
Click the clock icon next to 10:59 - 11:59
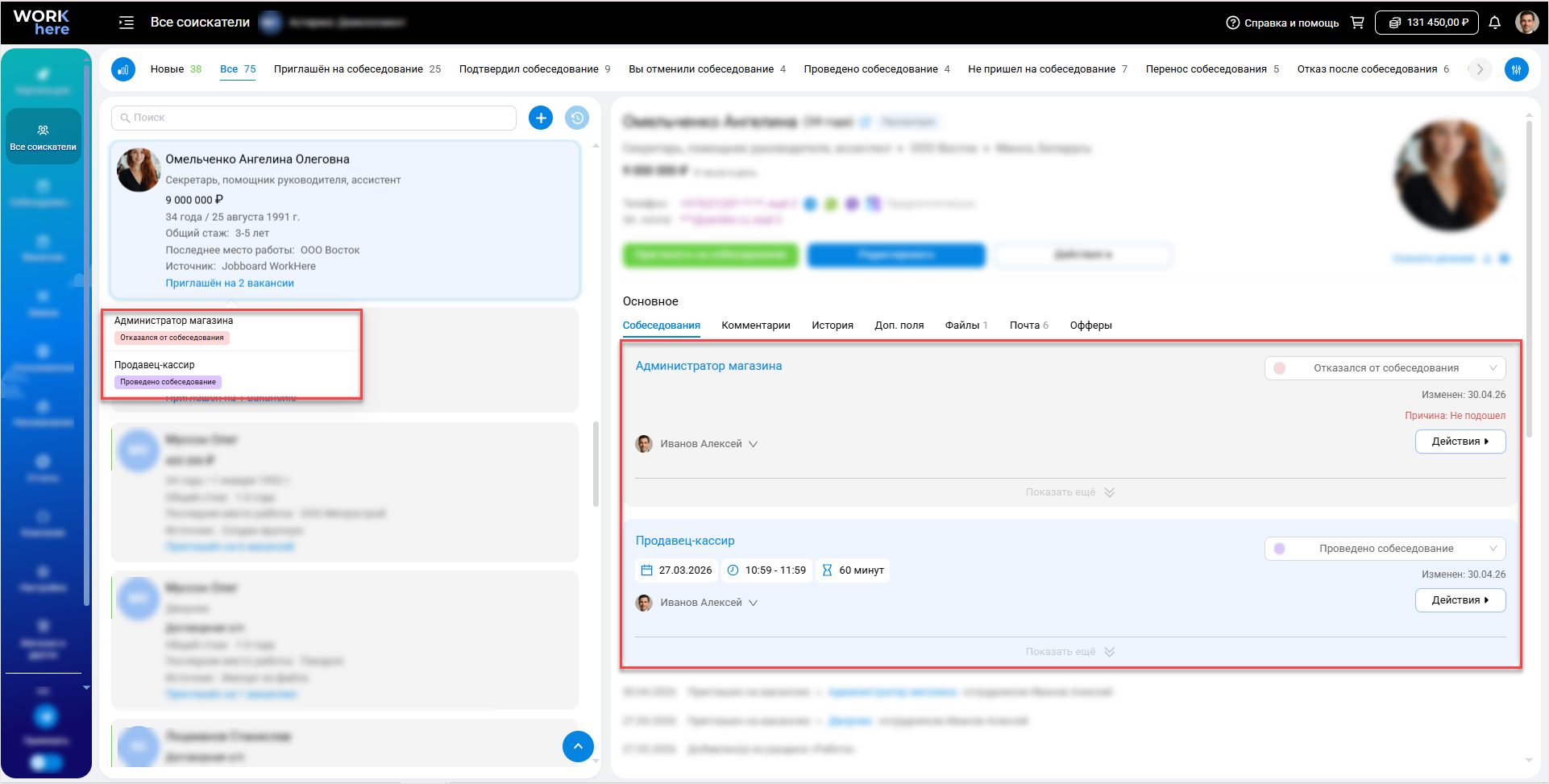(733, 570)
